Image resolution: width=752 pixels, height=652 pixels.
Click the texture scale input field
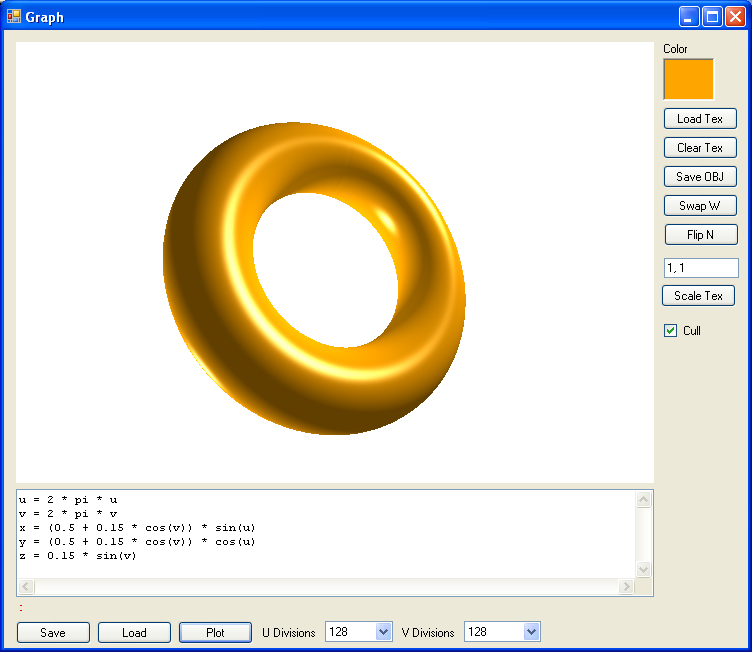[x=700, y=268]
